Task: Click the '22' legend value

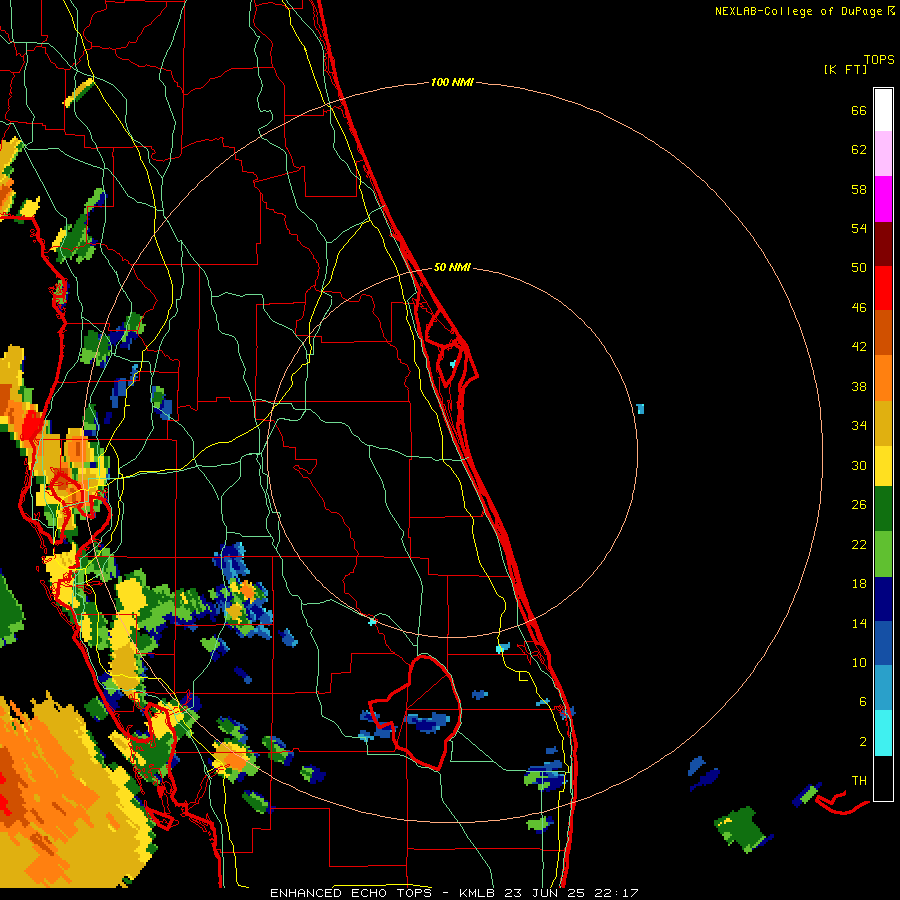Action: [x=859, y=545]
